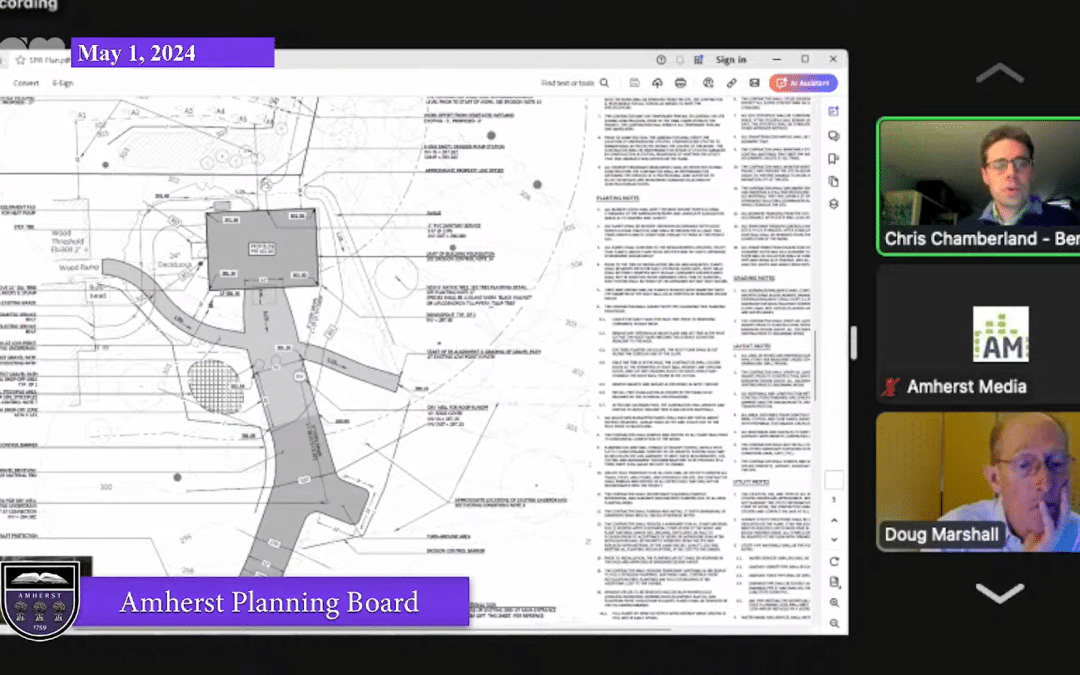Copy link using the chain link icon
This screenshot has width=1080, height=675.
point(731,83)
